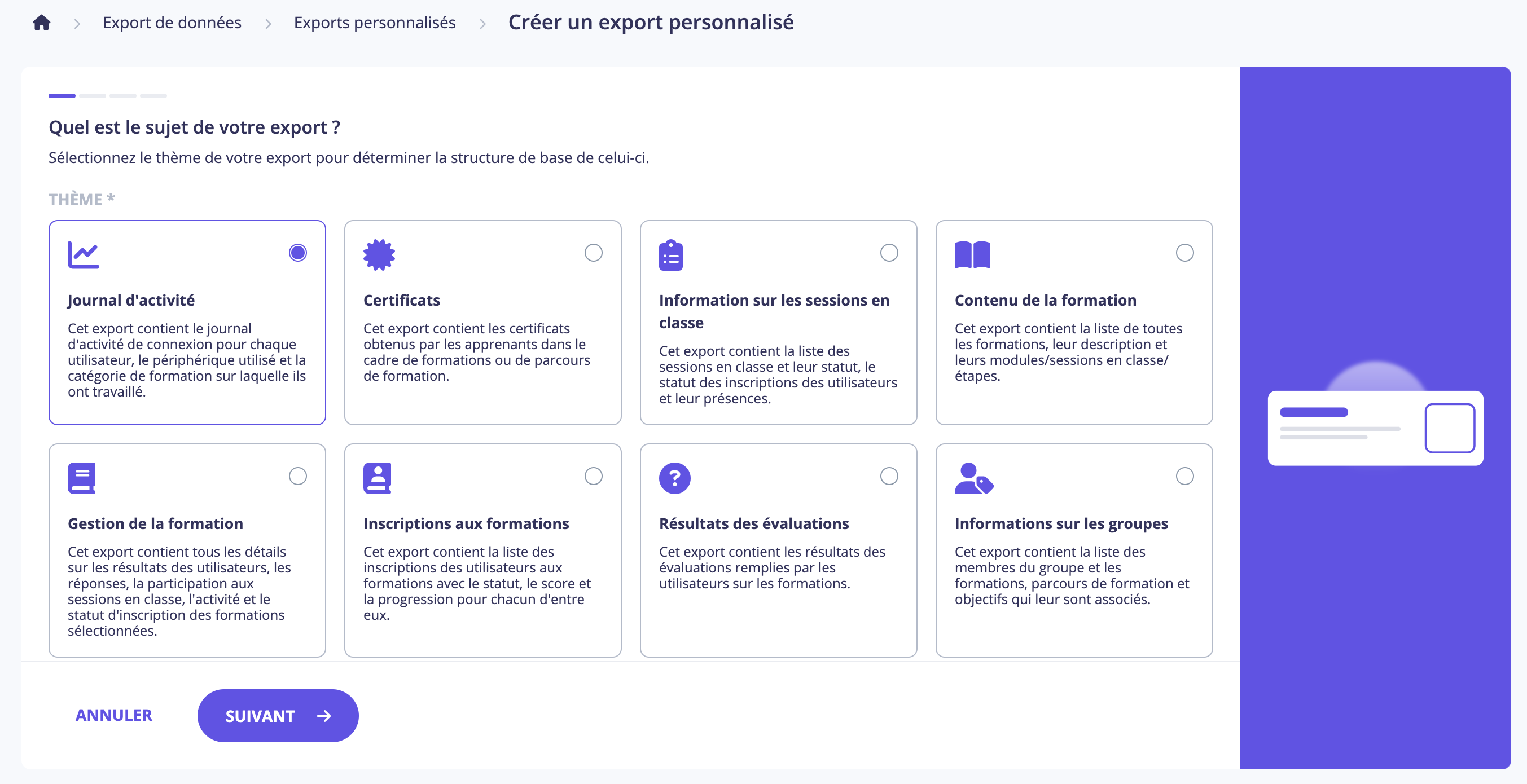Image resolution: width=1527 pixels, height=784 pixels.
Task: Open the Export de données breadcrumb
Action: coord(172,23)
